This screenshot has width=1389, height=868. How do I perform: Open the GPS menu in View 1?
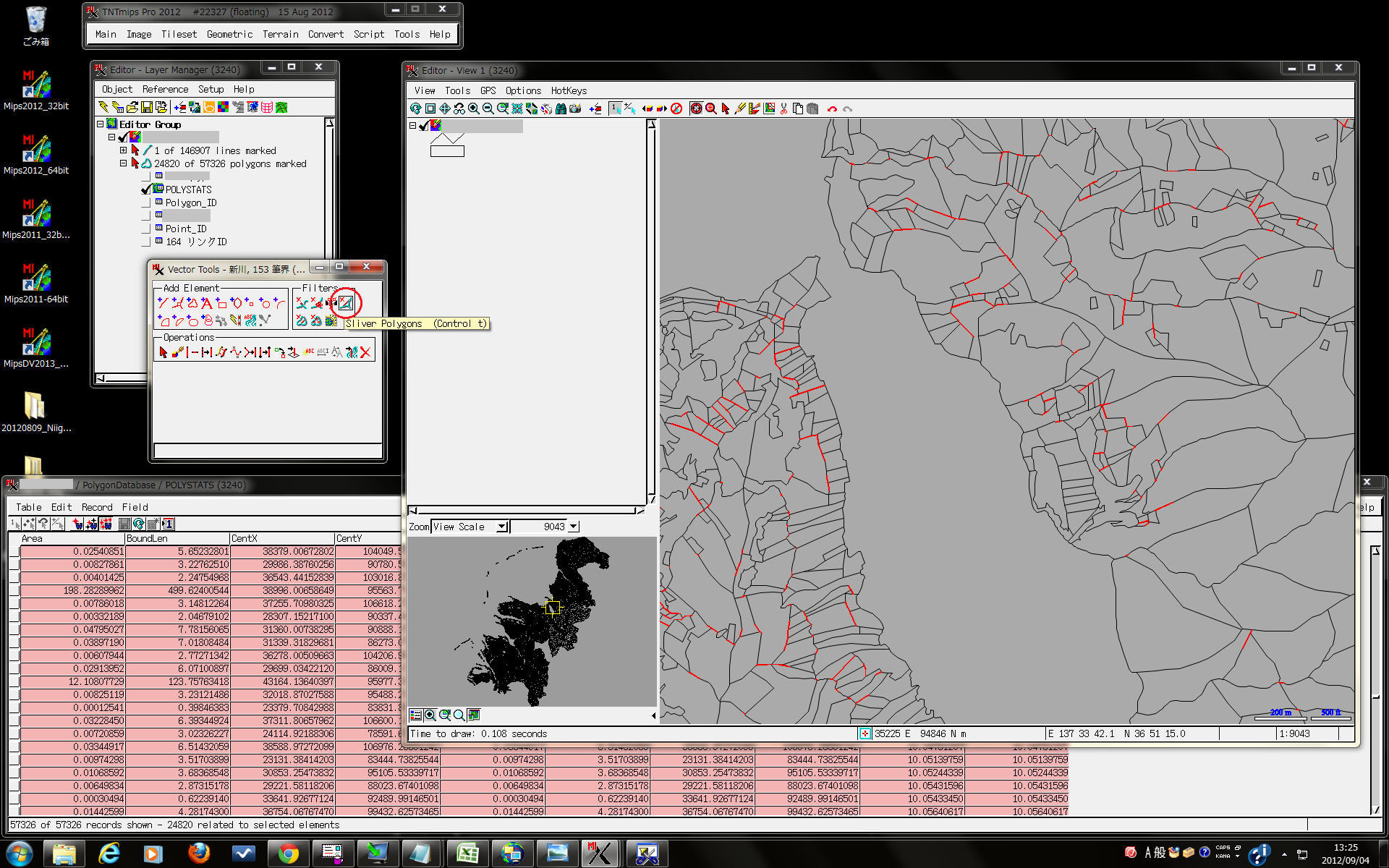488,90
